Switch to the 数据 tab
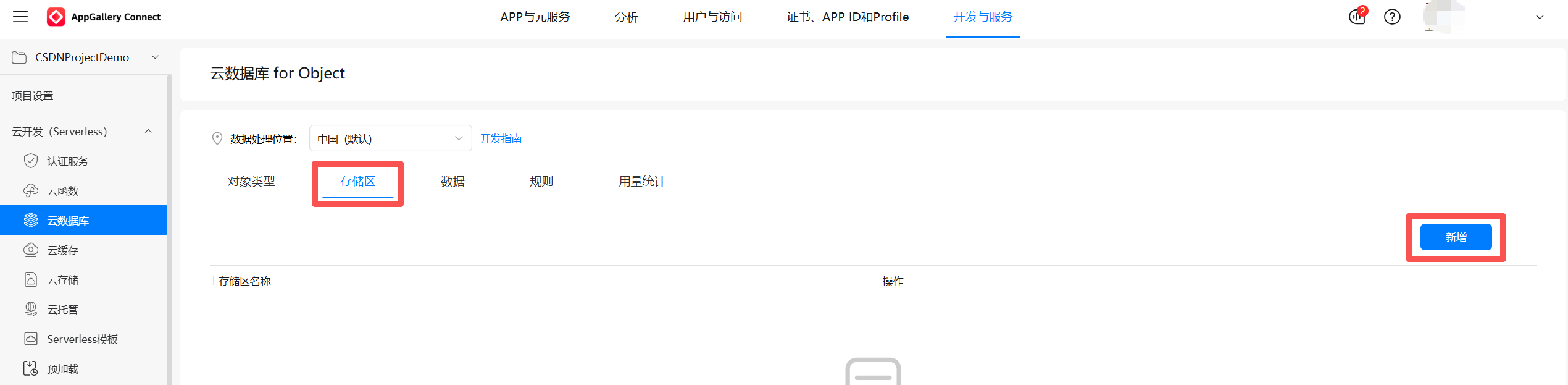 tap(452, 181)
